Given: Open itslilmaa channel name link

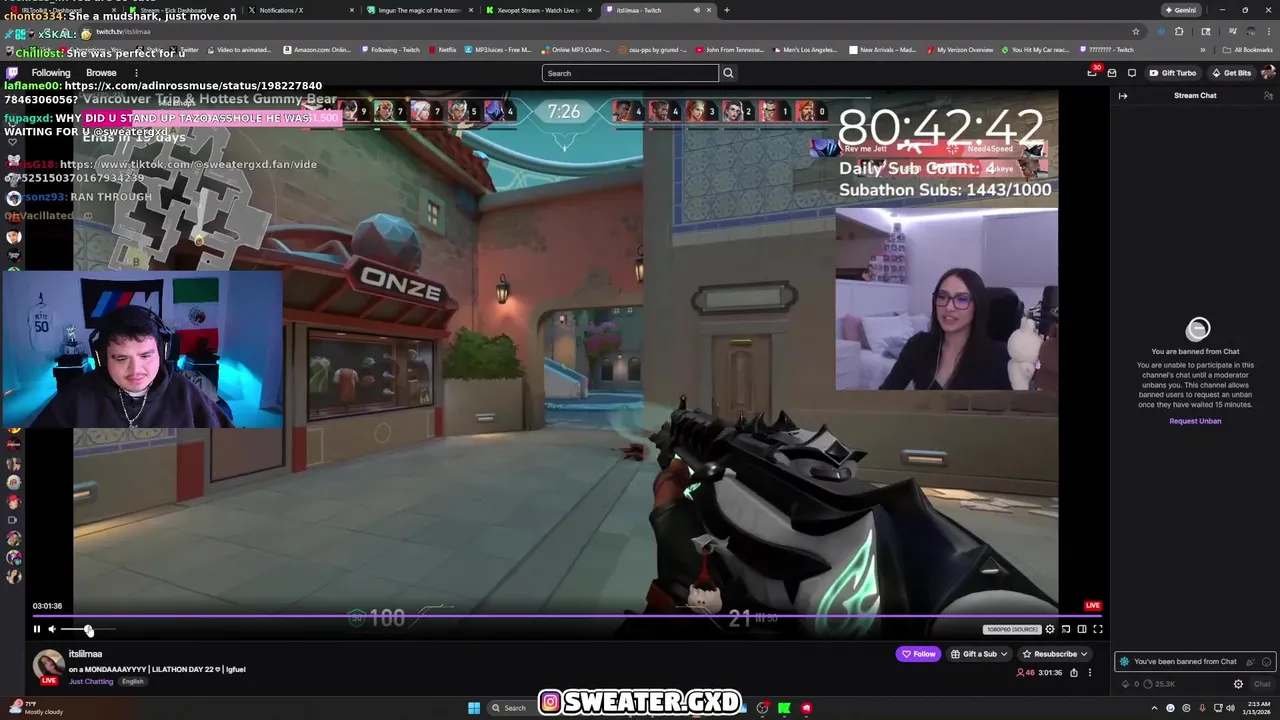Looking at the screenshot, I should 85,654.
